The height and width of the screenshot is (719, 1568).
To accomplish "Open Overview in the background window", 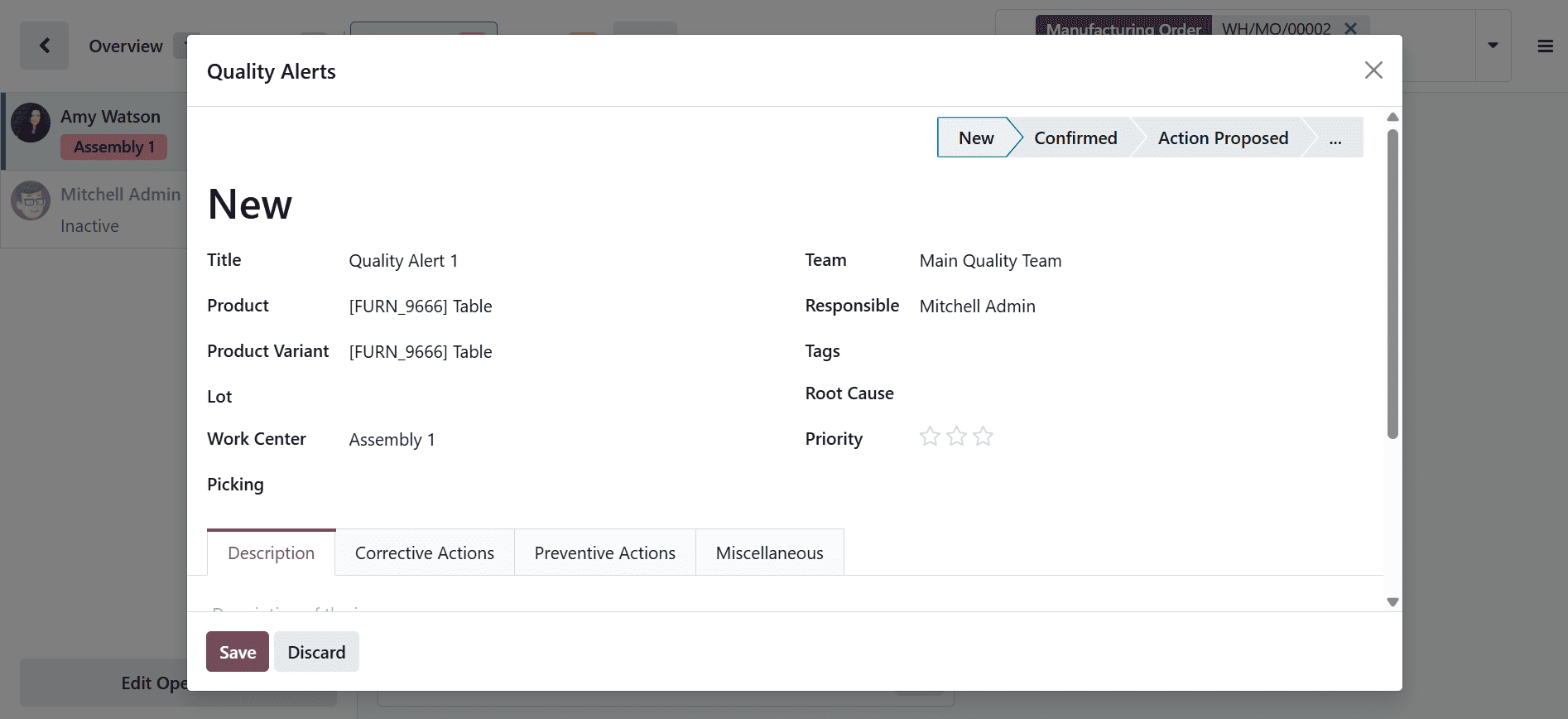I will [126, 46].
